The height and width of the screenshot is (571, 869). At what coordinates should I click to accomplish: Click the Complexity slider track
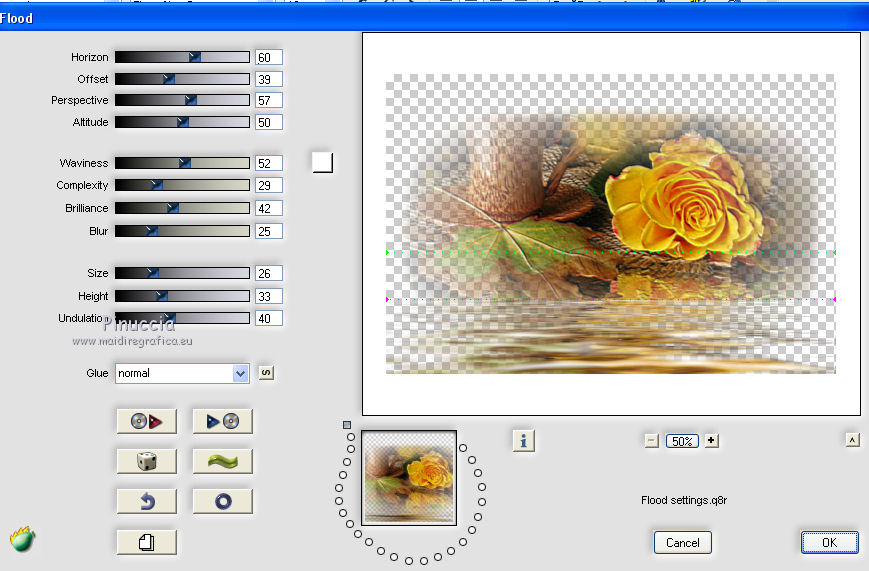[x=182, y=185]
